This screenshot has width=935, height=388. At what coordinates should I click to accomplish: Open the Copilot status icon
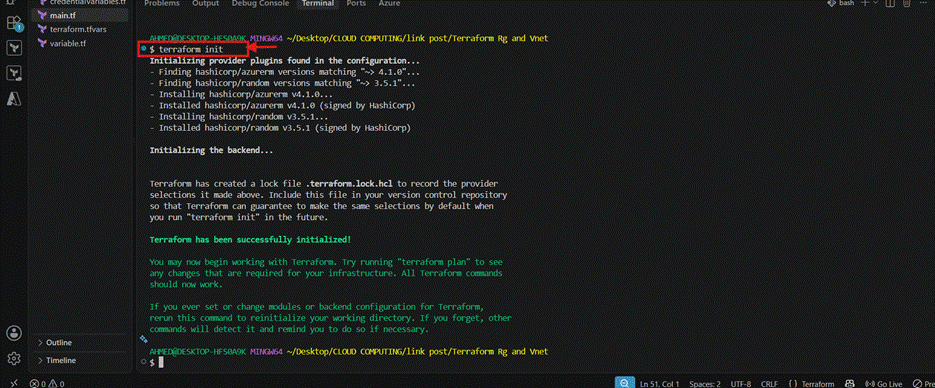pyautogui.click(x=850, y=384)
